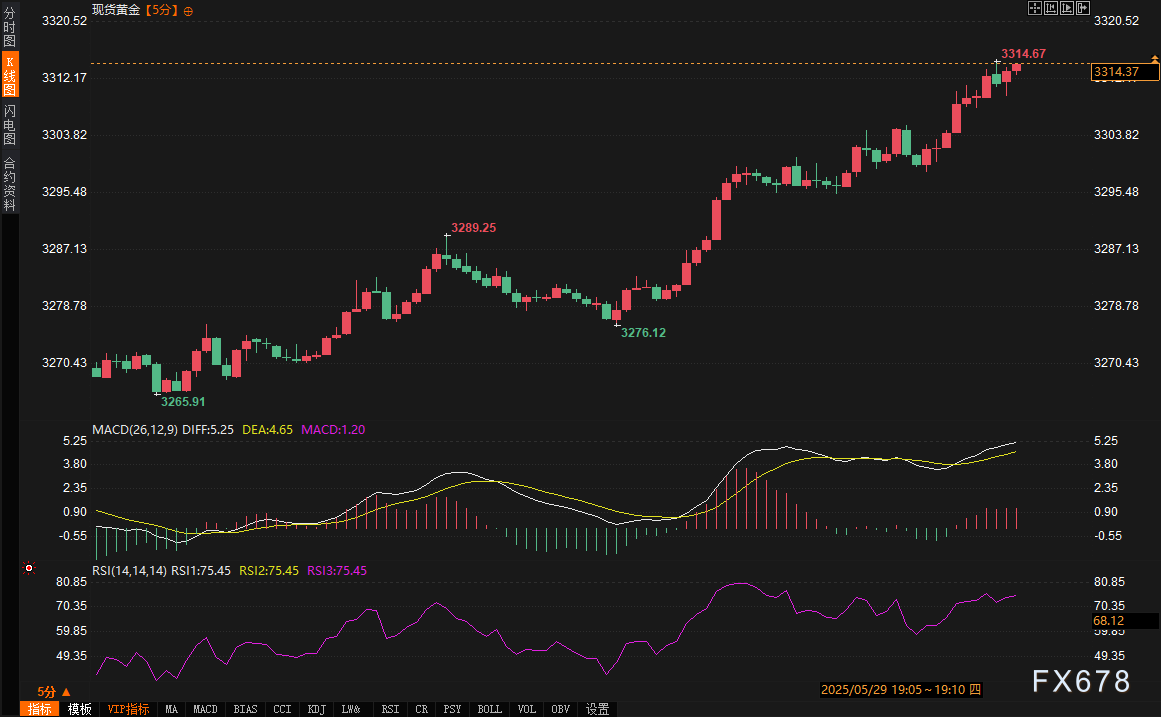
Task: Toggle the KDJ indicator
Action: coord(316,709)
